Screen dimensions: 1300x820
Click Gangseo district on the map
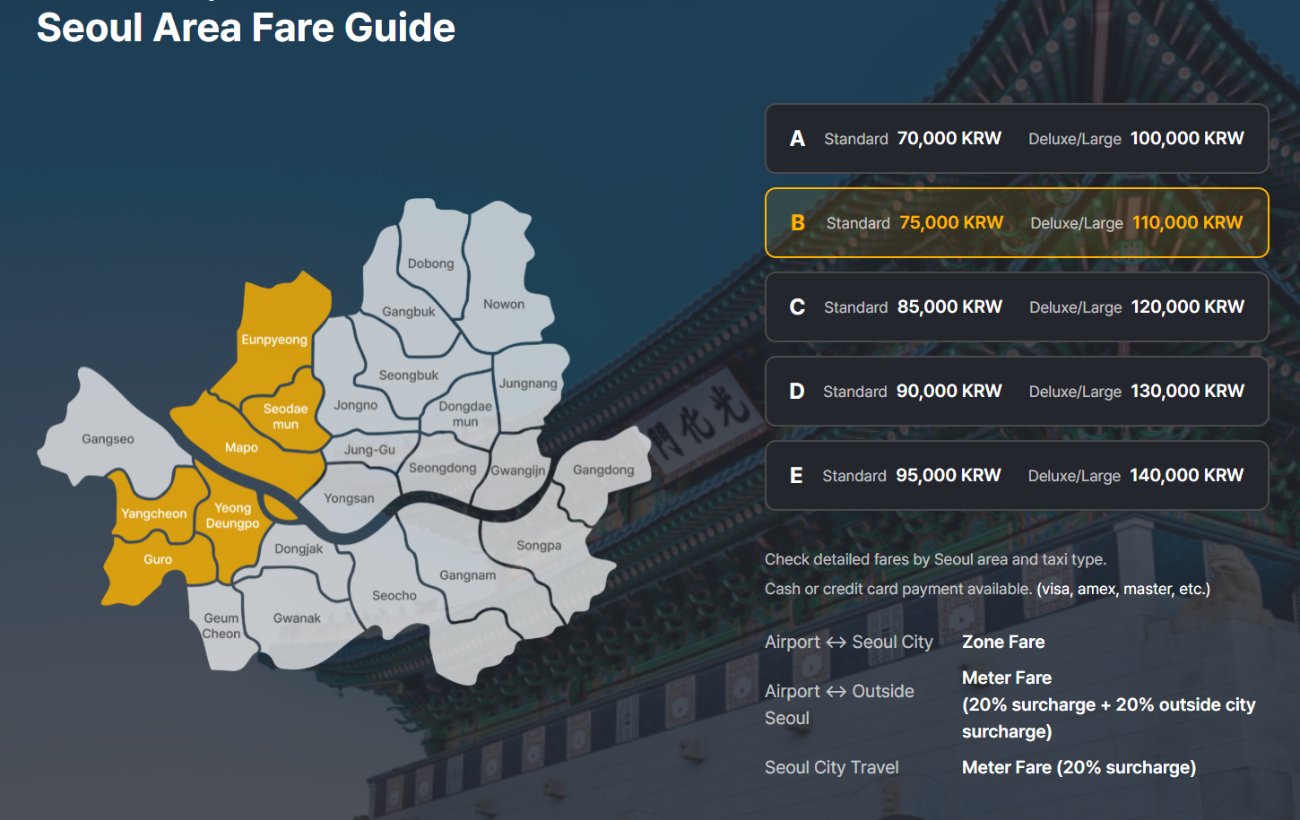108,439
